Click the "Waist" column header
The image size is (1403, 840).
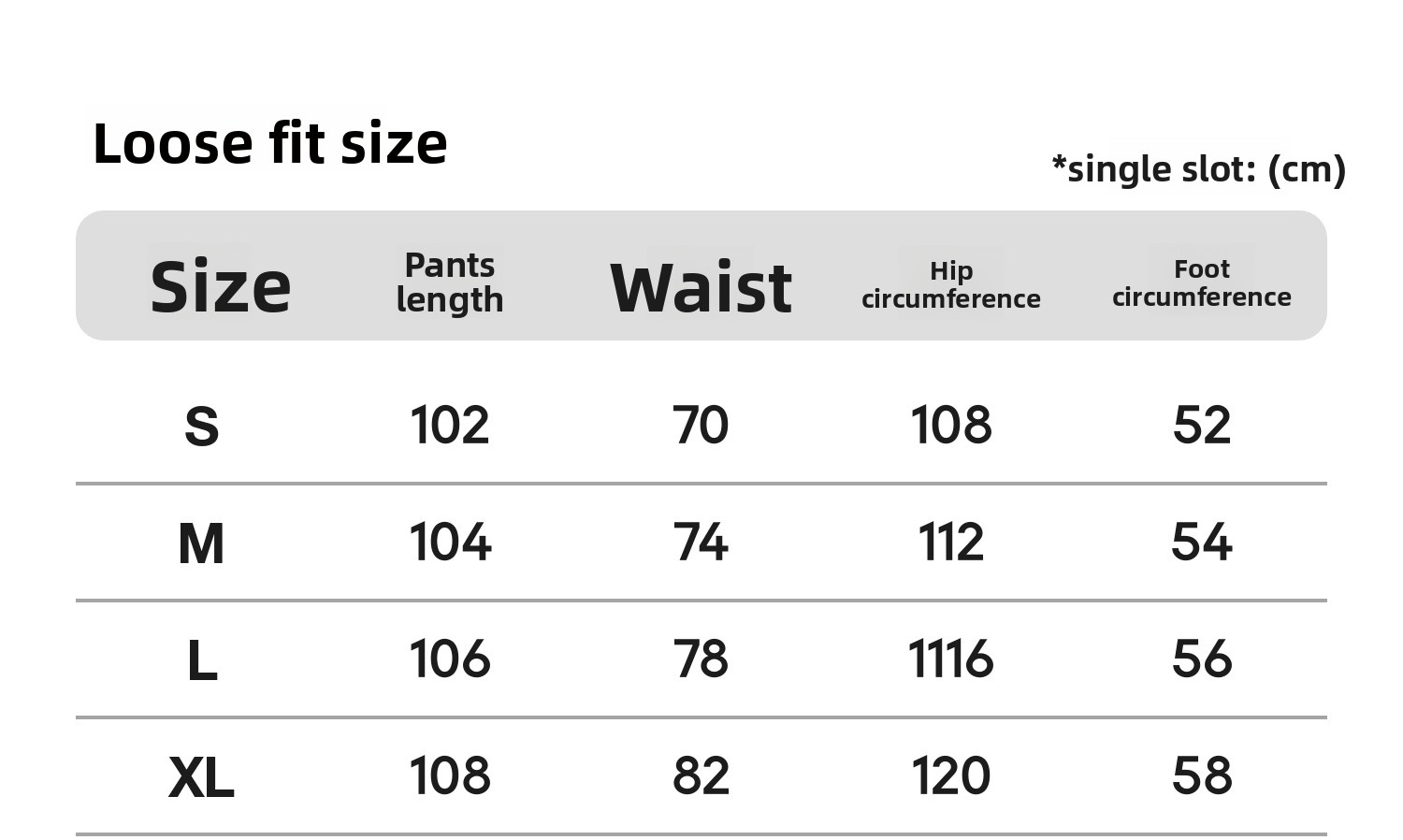[701, 287]
